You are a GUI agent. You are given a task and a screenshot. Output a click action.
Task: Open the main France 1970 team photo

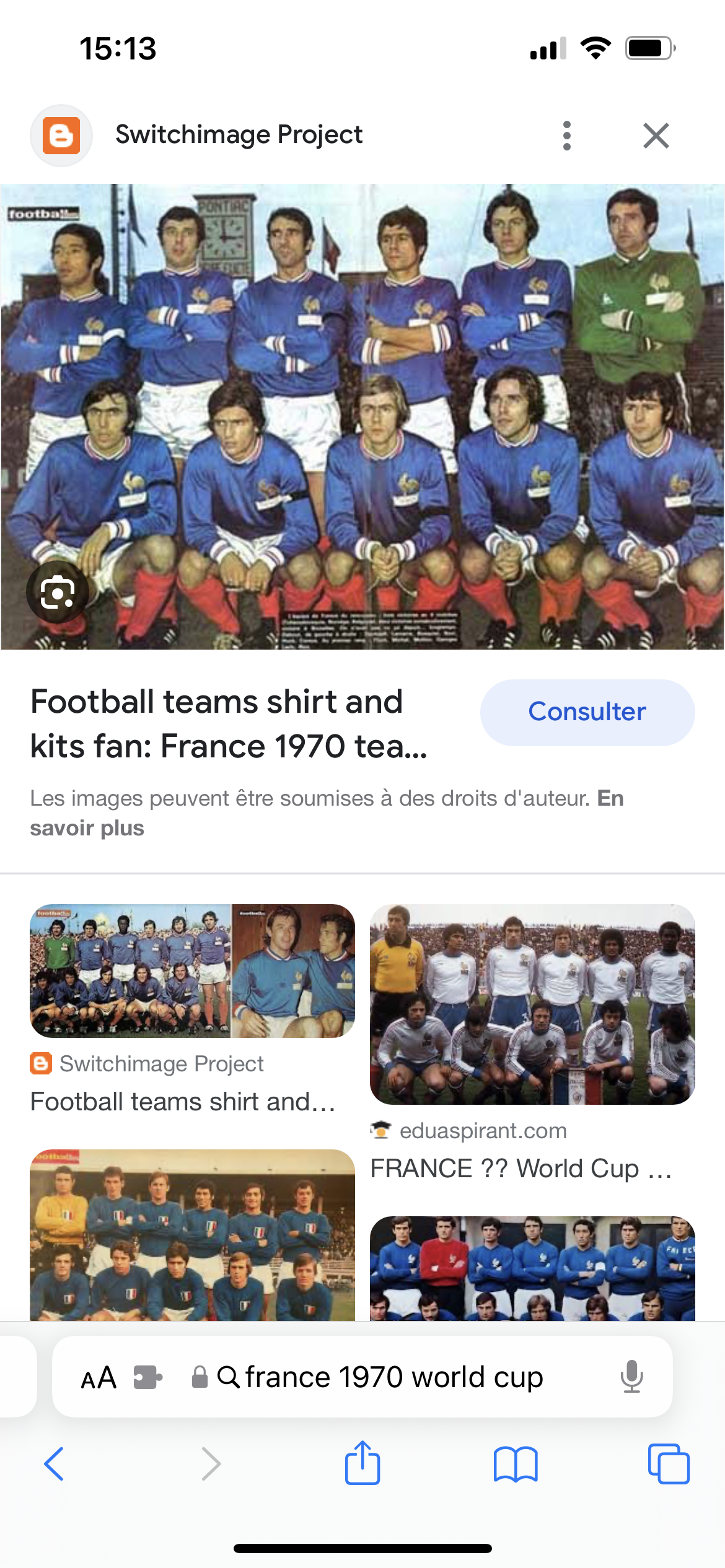point(362,417)
